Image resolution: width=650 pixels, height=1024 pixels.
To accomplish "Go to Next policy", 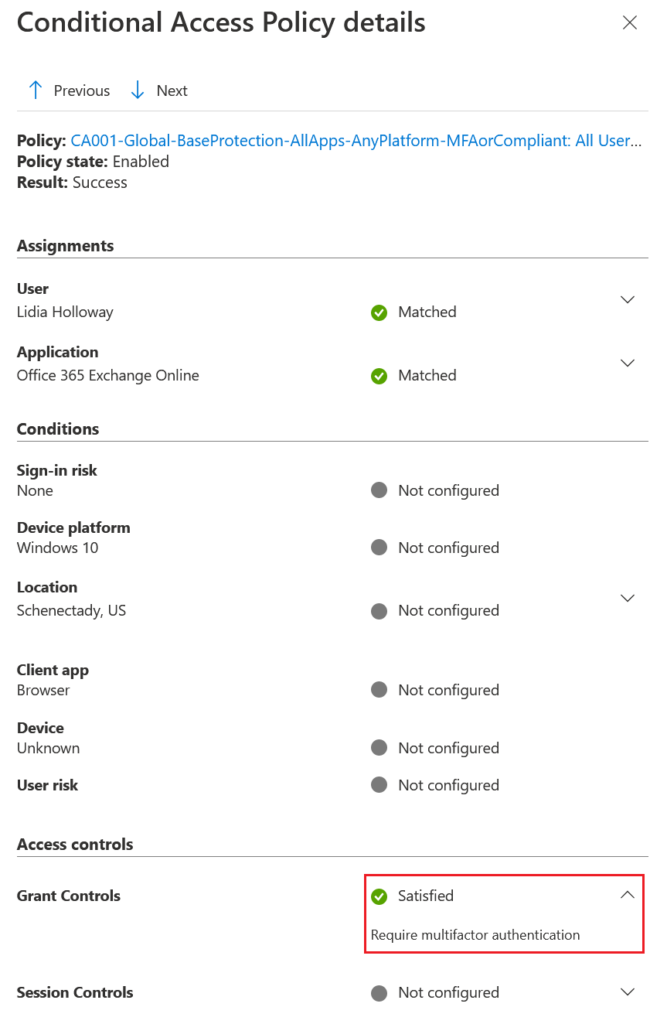I will click(171, 91).
